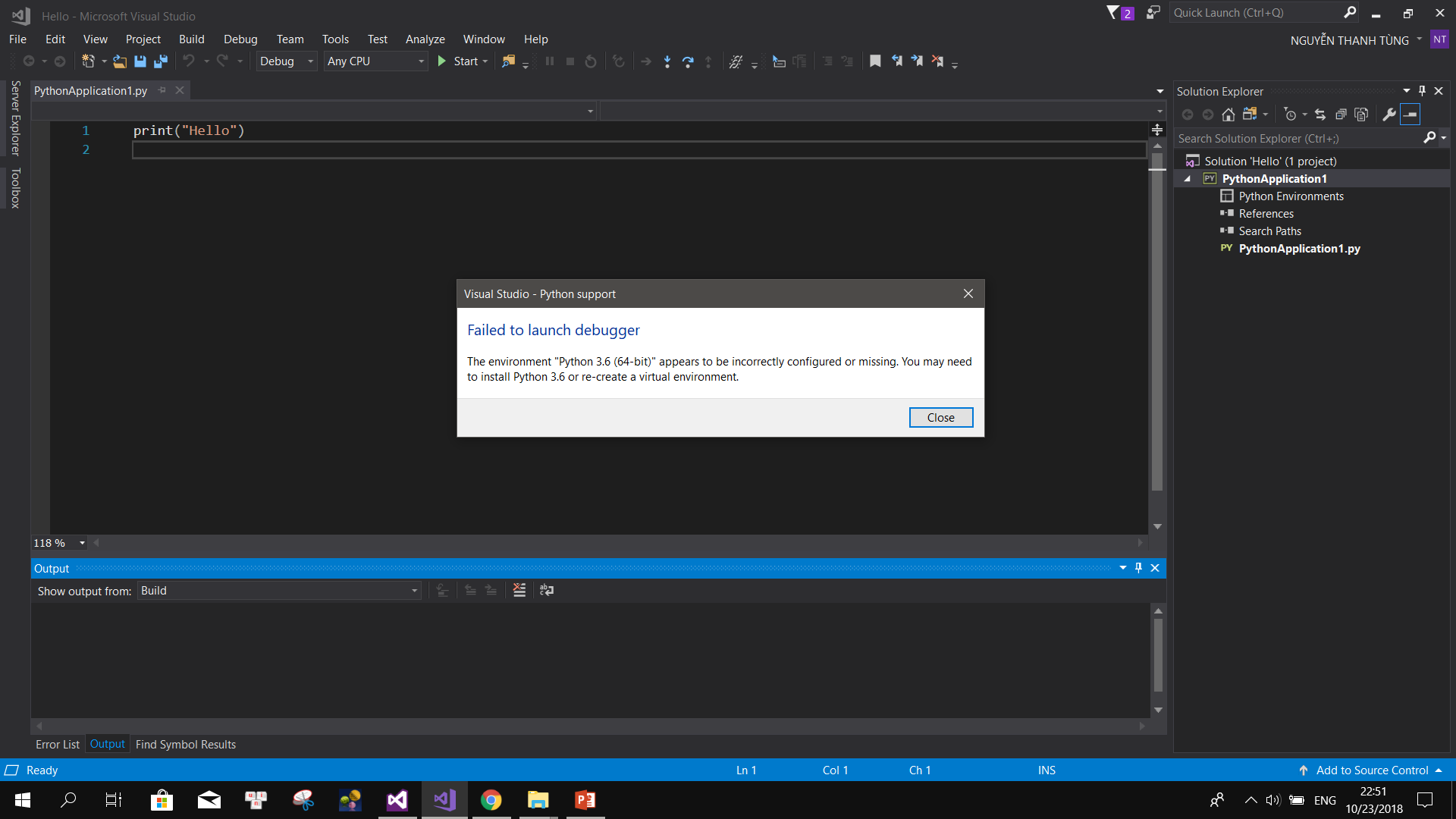Open the Server Explorer side tab

coord(15,118)
